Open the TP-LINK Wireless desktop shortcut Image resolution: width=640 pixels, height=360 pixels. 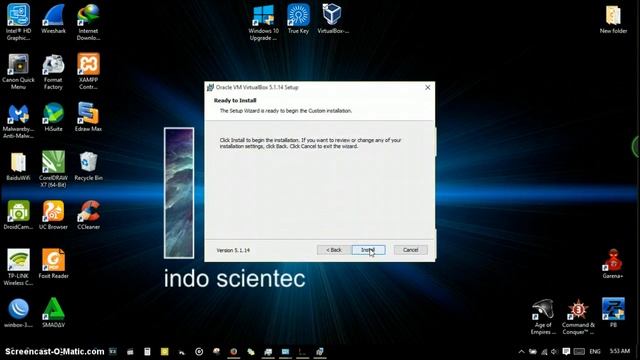[18, 267]
